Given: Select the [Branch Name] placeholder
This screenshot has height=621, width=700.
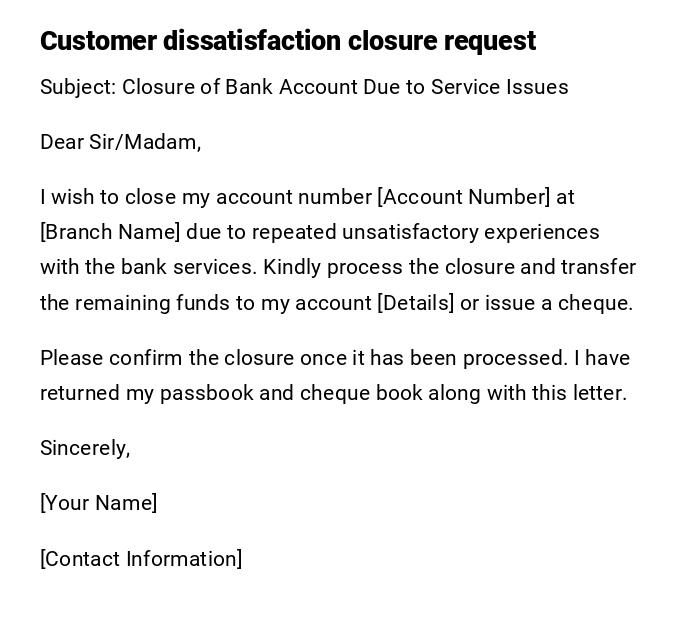Looking at the screenshot, I should tap(110, 232).
